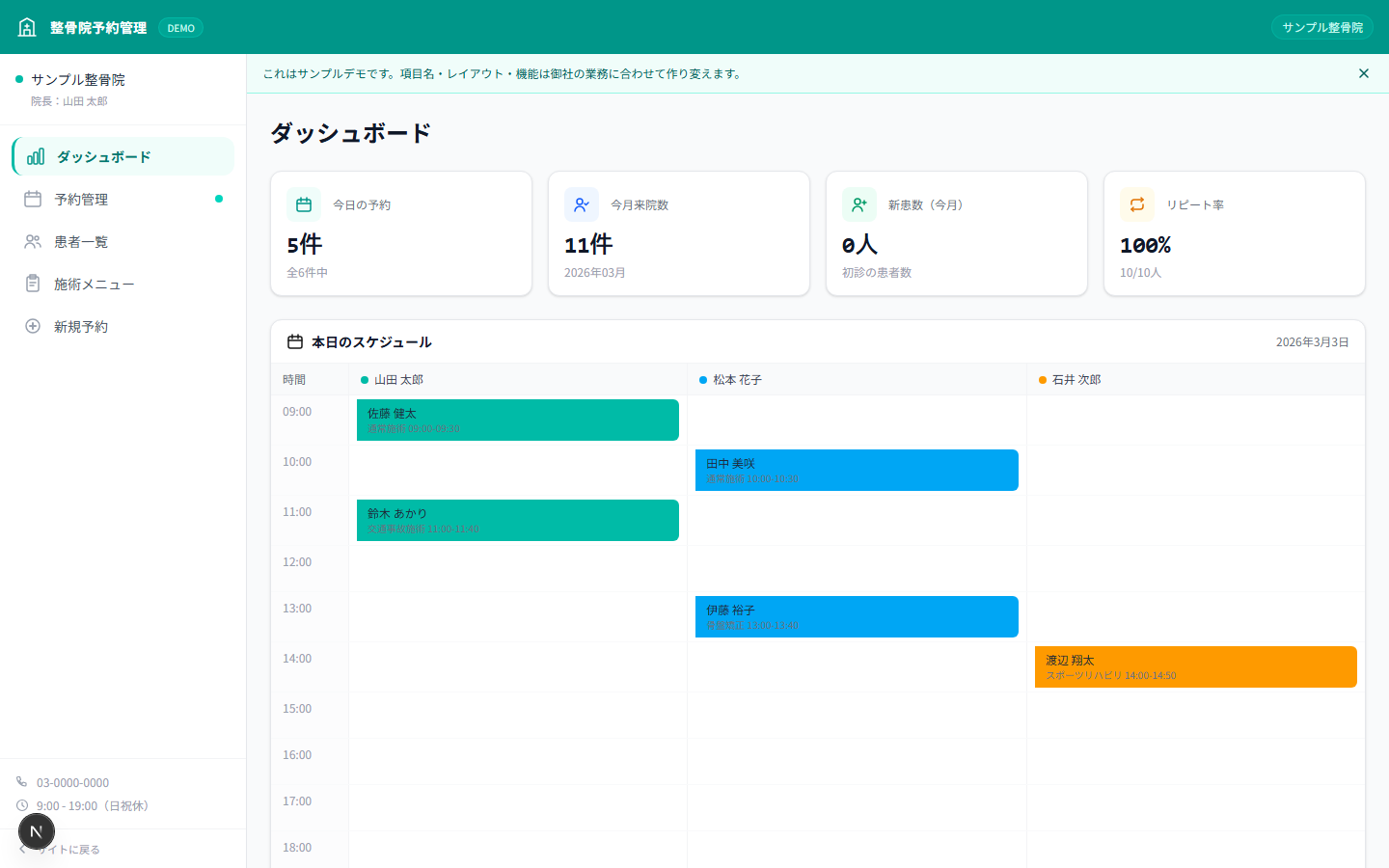The height and width of the screenshot is (868, 1389).
Task: Click the 時間 column header
Action: 294,380
